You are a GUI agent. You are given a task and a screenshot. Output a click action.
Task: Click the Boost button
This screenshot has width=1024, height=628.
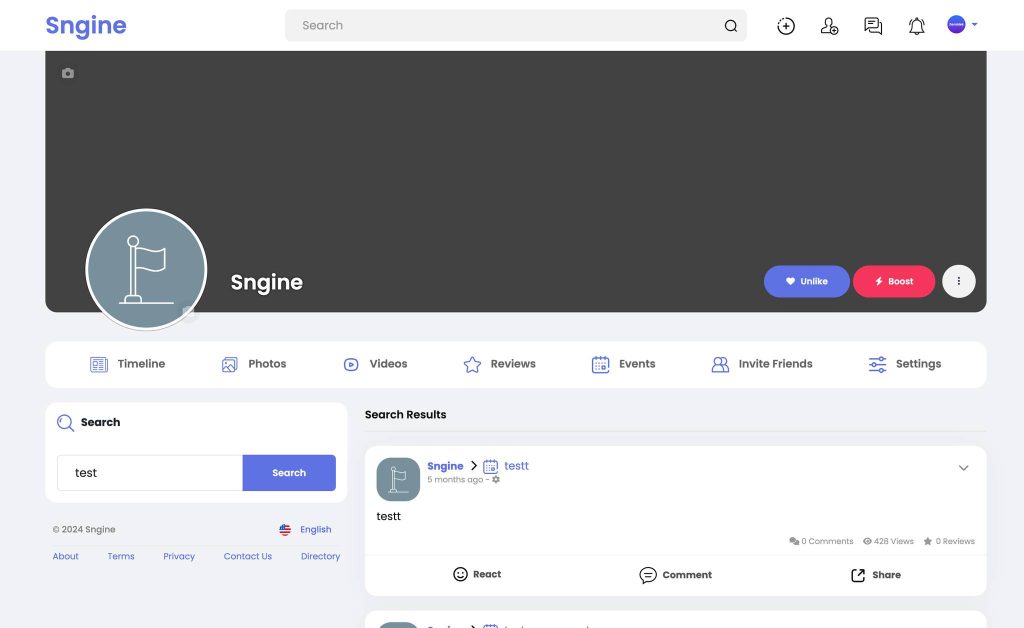(893, 281)
